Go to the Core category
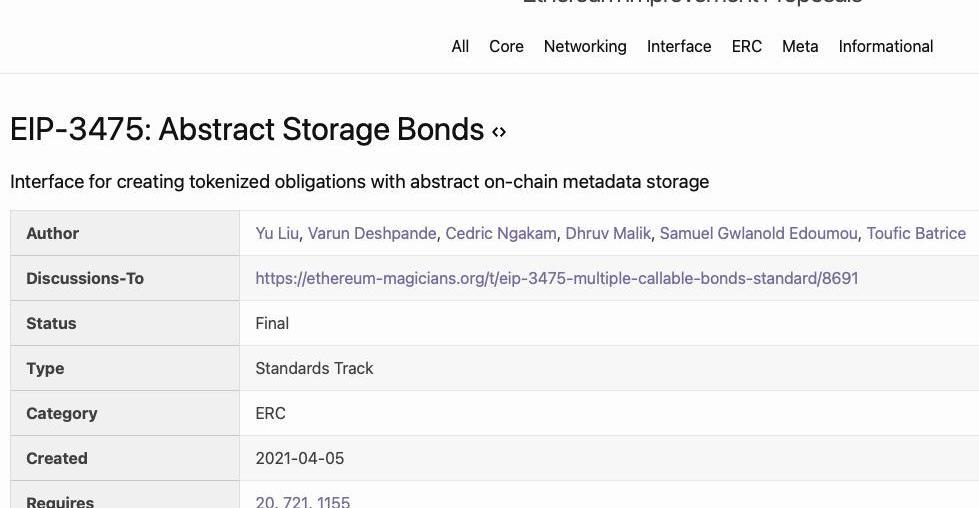This screenshot has height=508, width=979. pyautogui.click(x=506, y=46)
